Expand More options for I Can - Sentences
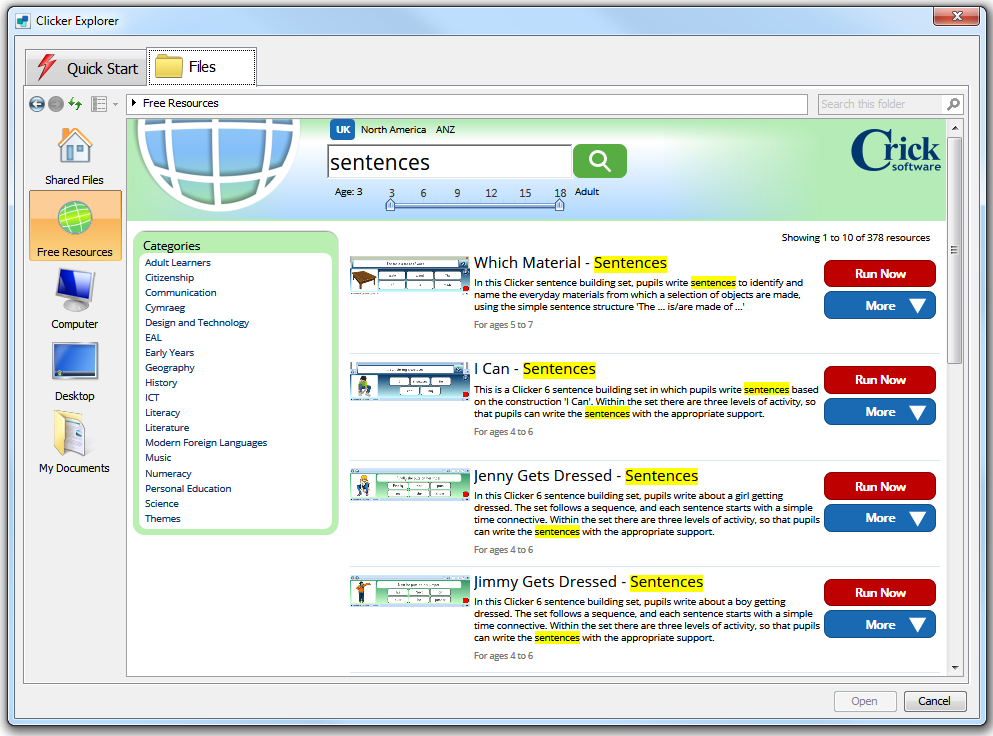Viewport: 993px width, 736px height. 879,411
